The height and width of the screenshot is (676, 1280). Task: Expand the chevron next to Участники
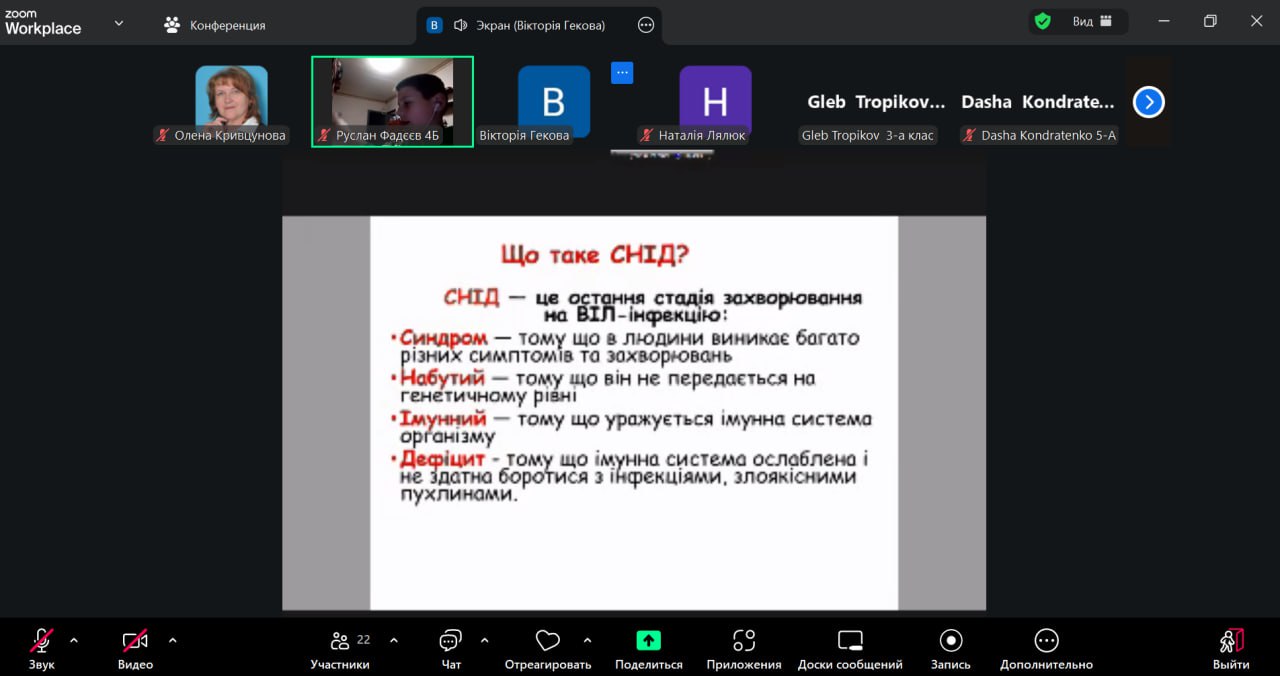[x=393, y=640]
